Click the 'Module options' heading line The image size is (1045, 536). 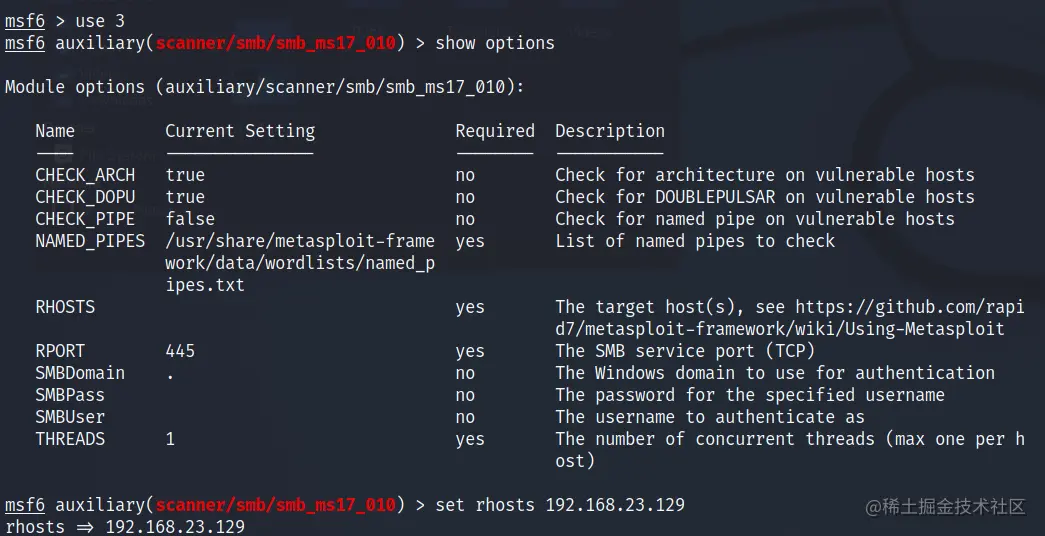[265, 87]
